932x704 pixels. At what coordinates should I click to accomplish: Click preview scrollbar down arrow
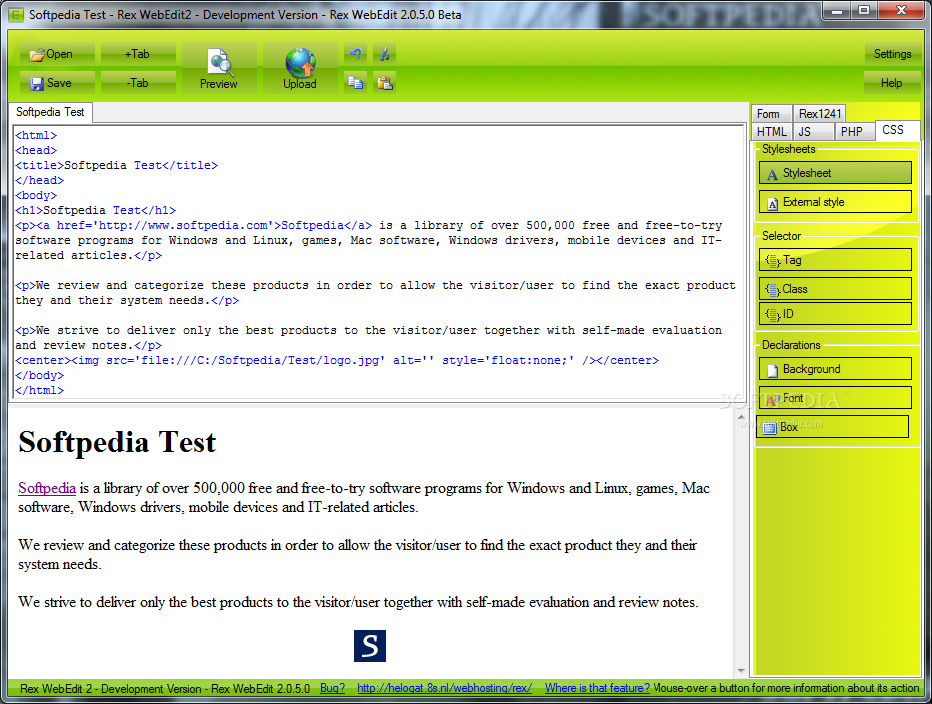tap(741, 671)
